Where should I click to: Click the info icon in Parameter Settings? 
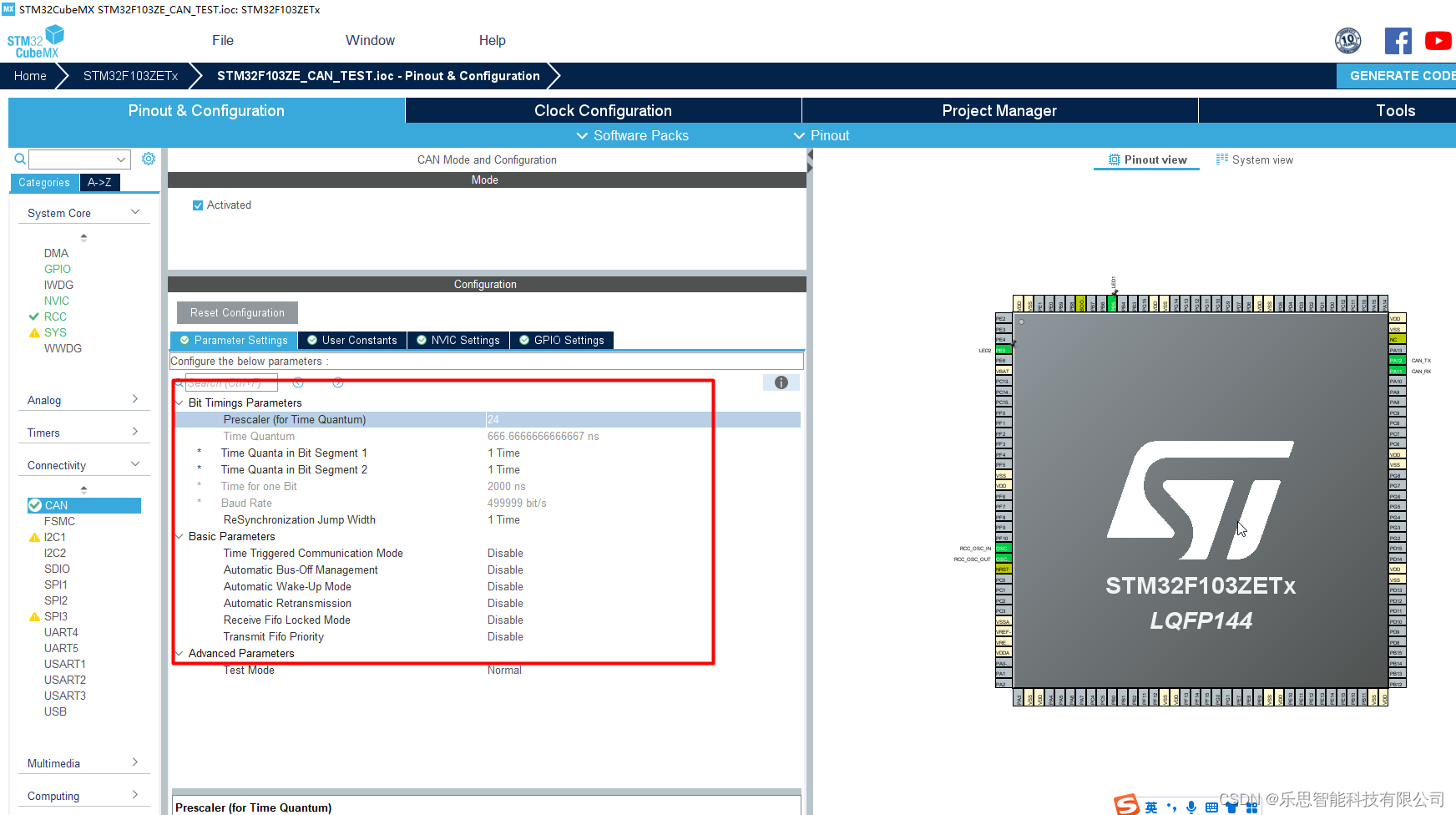[x=781, y=382]
